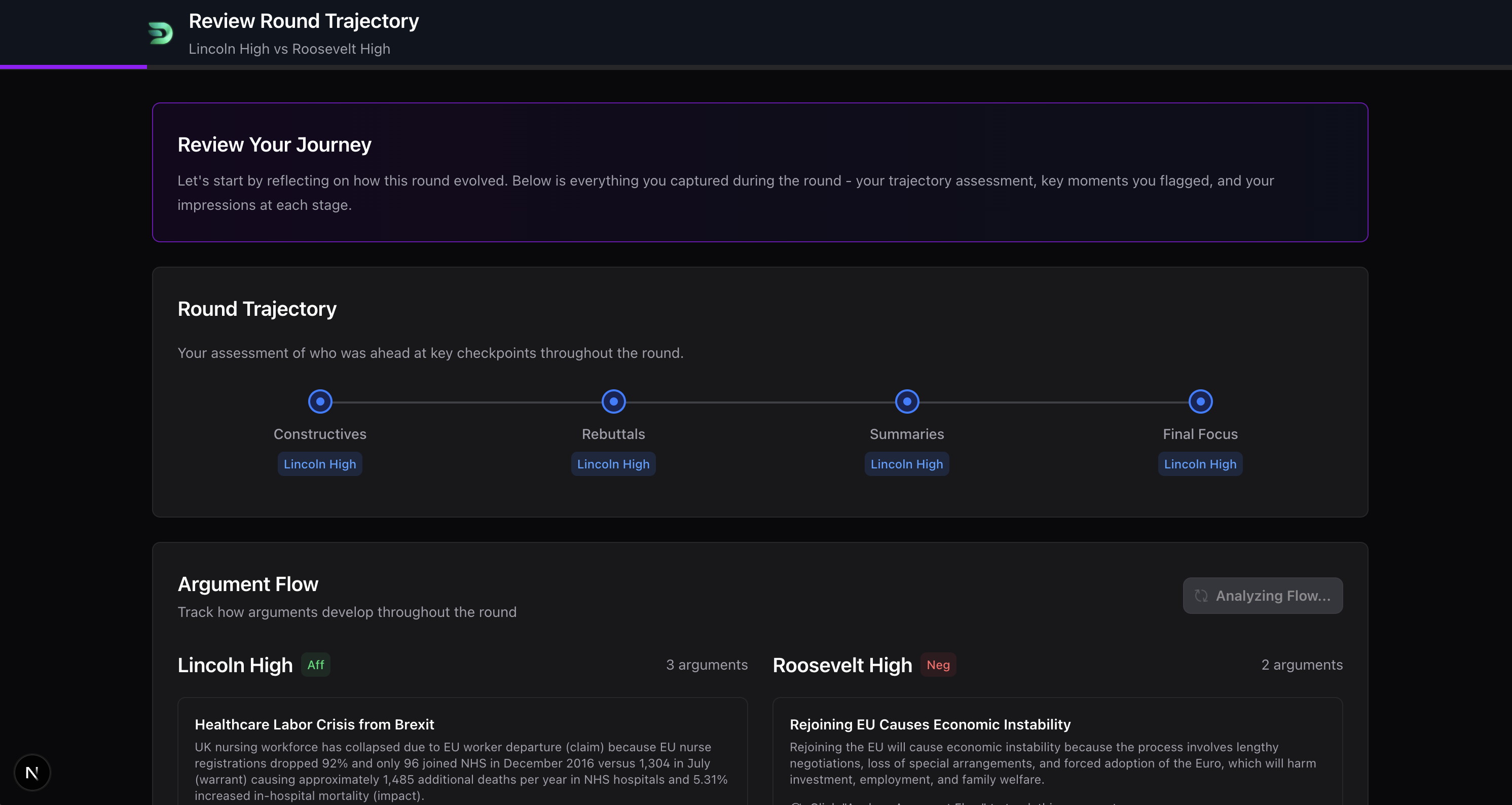Click Lincoln High badge under Rebuttals
The height and width of the screenshot is (805, 1512).
click(613, 464)
